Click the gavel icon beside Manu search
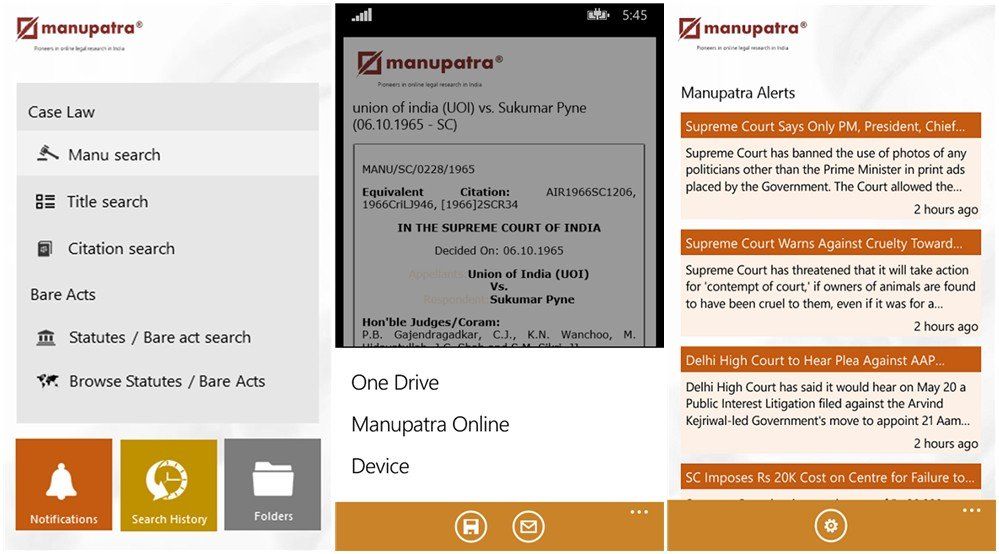This screenshot has width=999, height=554. (x=48, y=153)
